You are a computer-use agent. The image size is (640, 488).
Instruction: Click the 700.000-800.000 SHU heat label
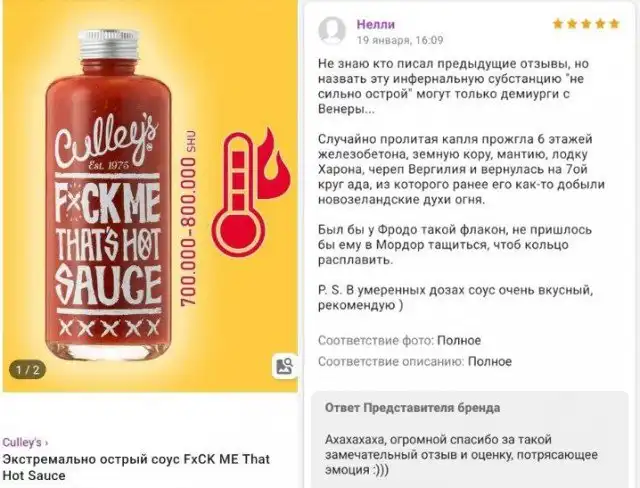pyautogui.click(x=189, y=218)
